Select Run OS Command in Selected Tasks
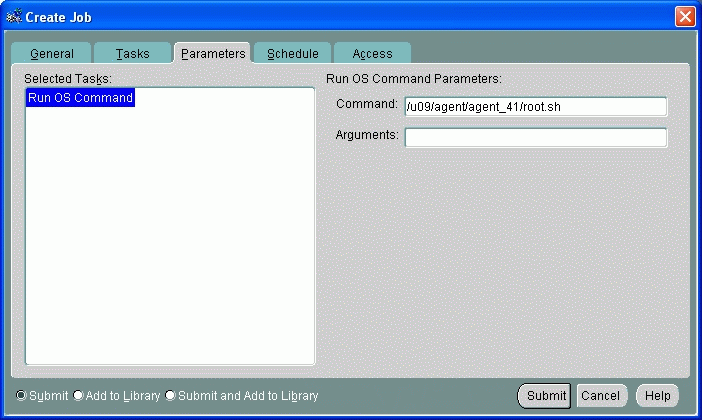Screen dimensions: 702x420 [x=80, y=98]
